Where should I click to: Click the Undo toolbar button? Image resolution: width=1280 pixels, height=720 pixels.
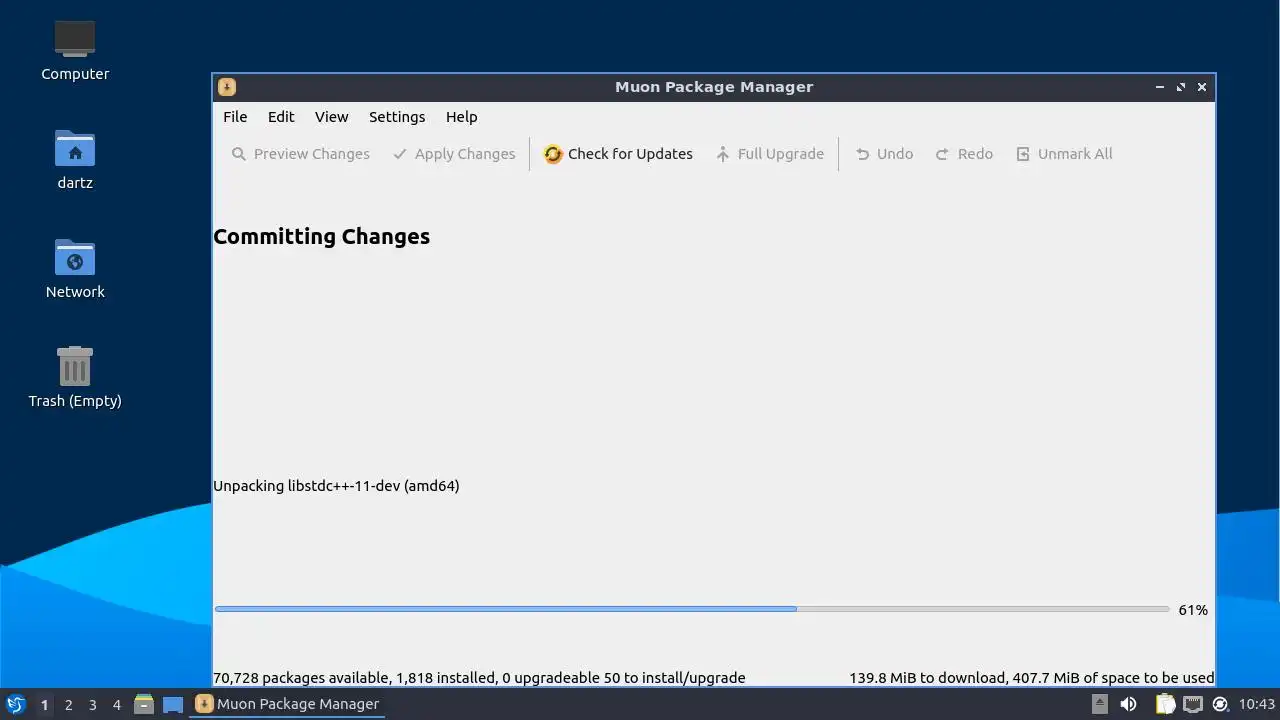point(884,154)
